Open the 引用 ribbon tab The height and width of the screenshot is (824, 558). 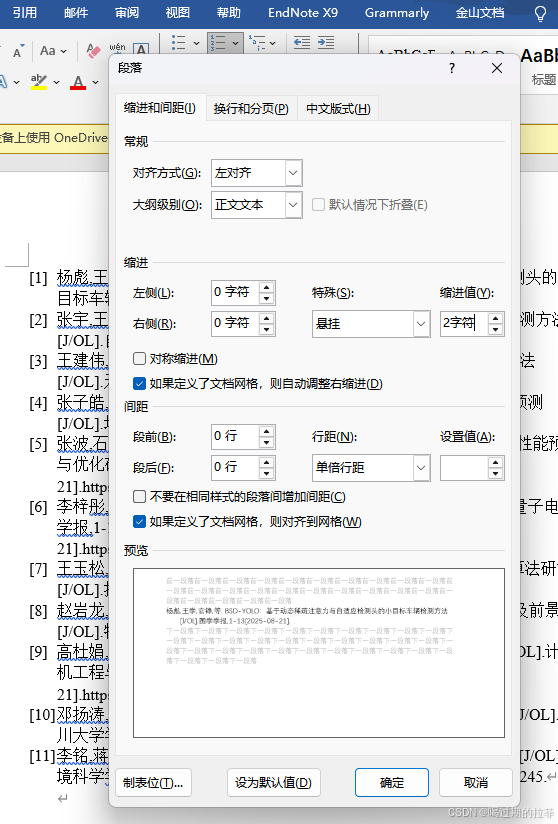point(25,13)
